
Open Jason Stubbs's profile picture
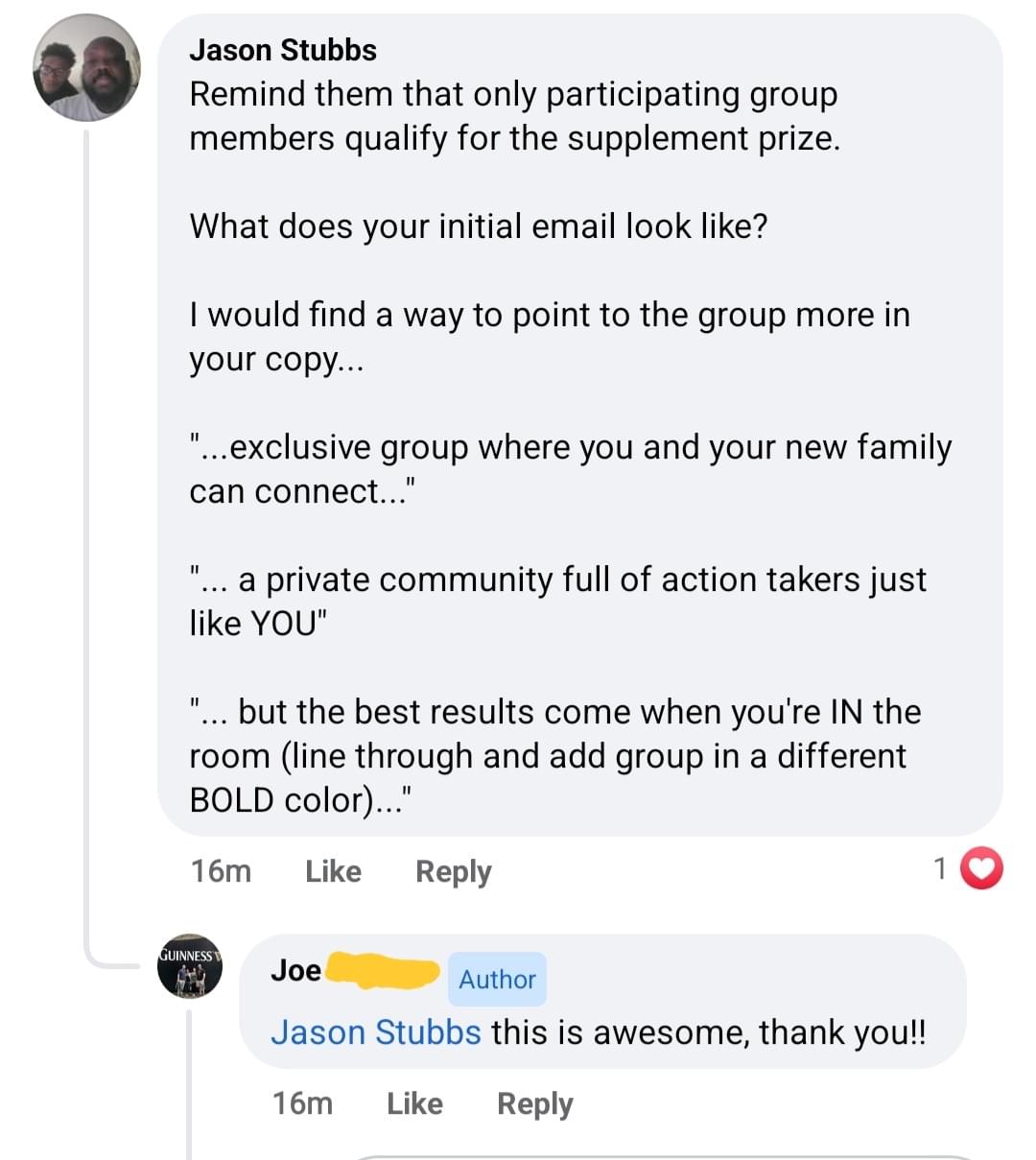86,68
